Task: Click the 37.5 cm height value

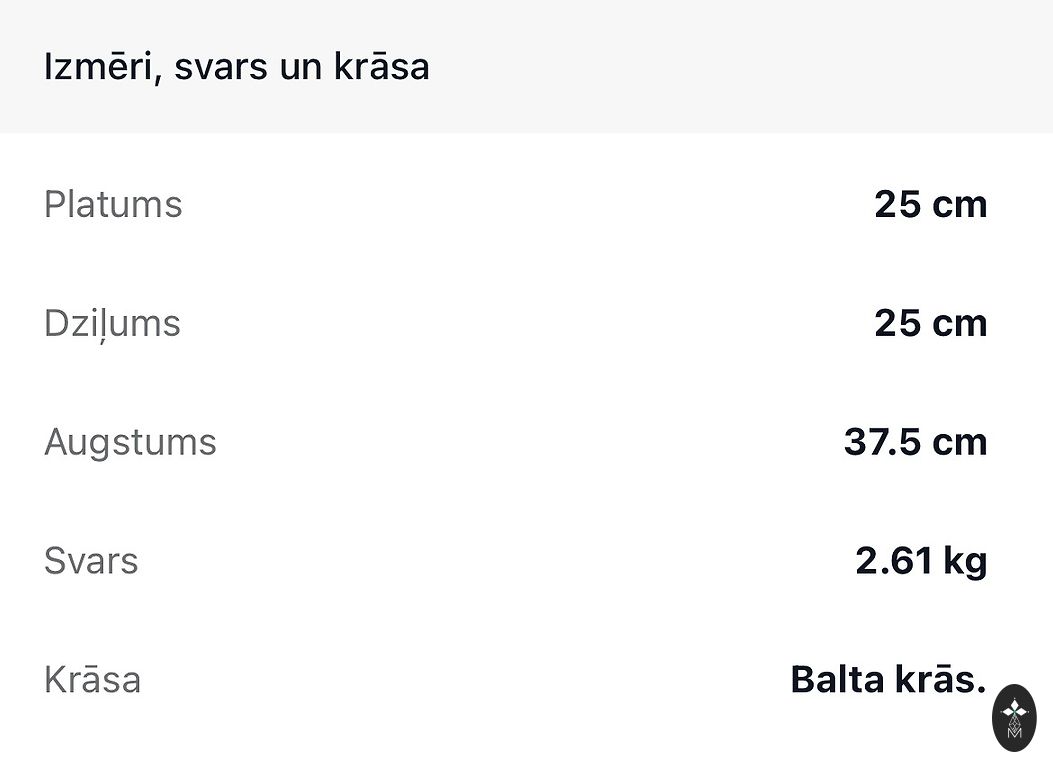Action: pyautogui.click(x=915, y=442)
